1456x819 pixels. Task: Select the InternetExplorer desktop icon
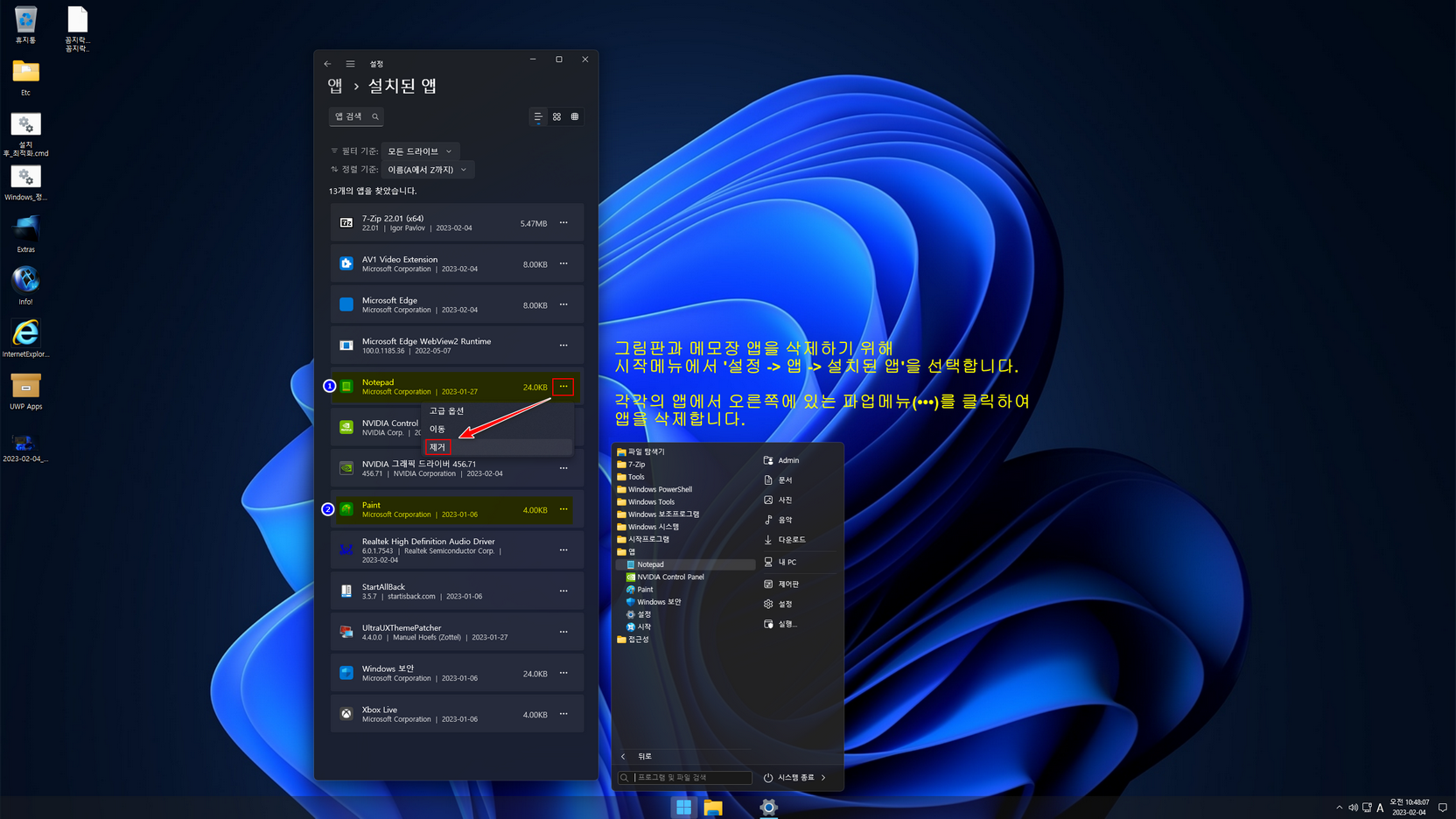click(x=25, y=339)
